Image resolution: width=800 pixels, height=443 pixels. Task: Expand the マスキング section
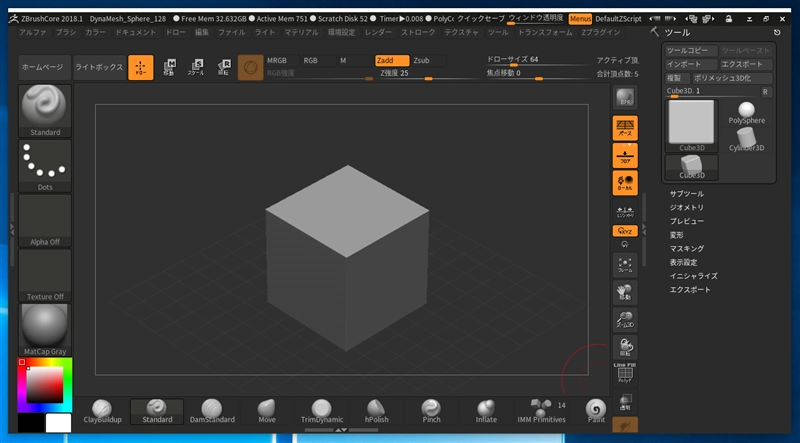687,249
